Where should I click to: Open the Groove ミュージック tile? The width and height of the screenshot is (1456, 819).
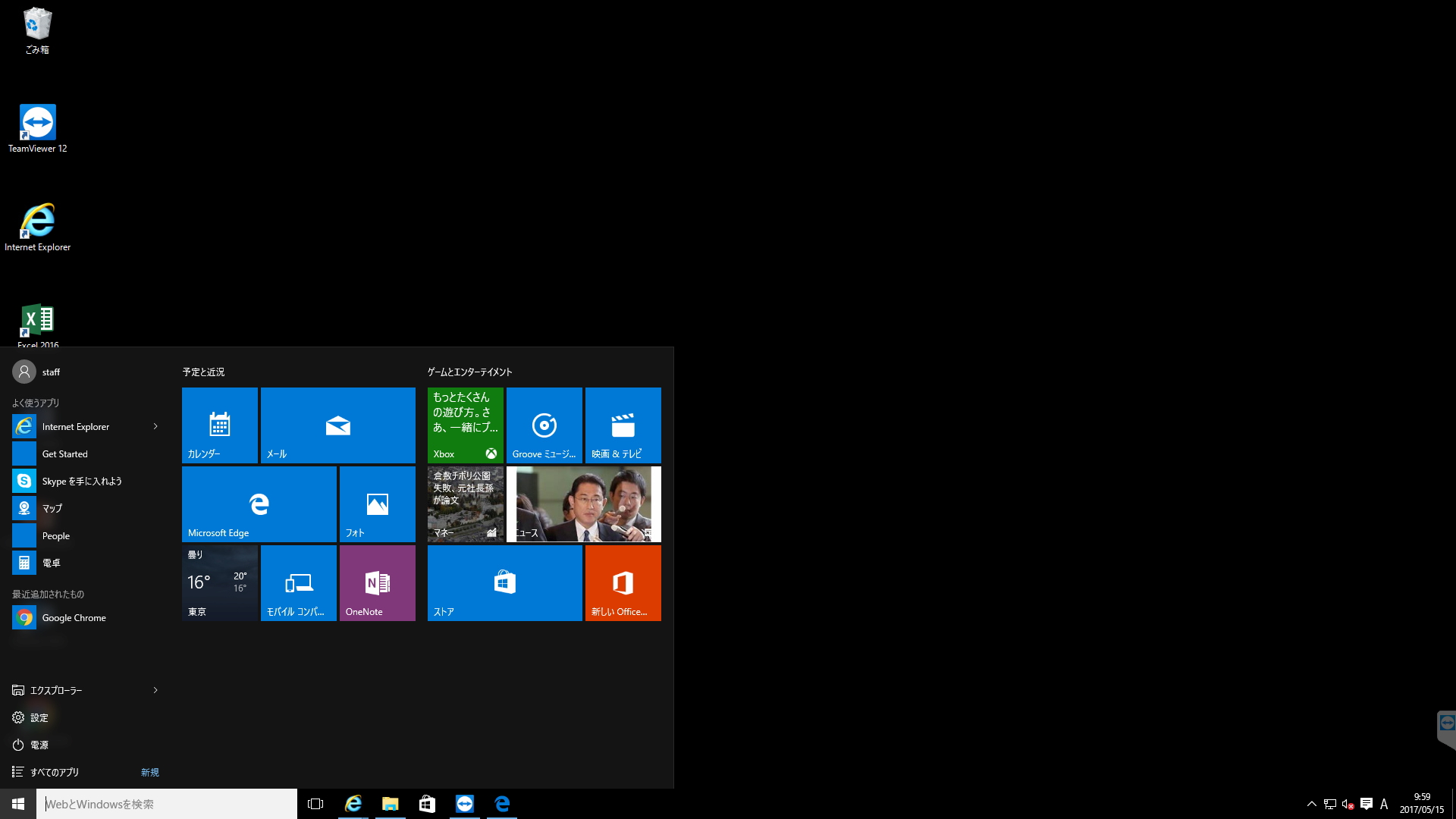coord(544,425)
